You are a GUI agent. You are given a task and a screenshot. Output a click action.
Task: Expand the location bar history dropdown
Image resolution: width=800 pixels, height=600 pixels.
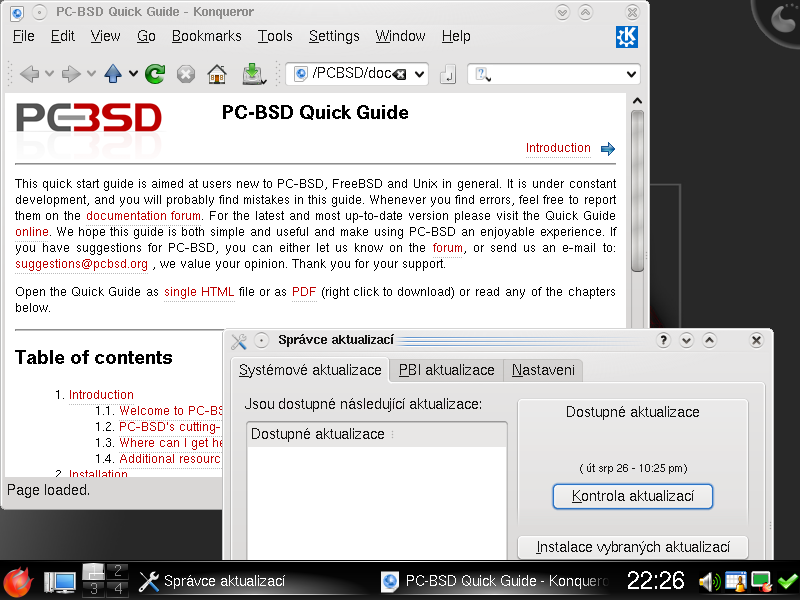pyautogui.click(x=419, y=74)
